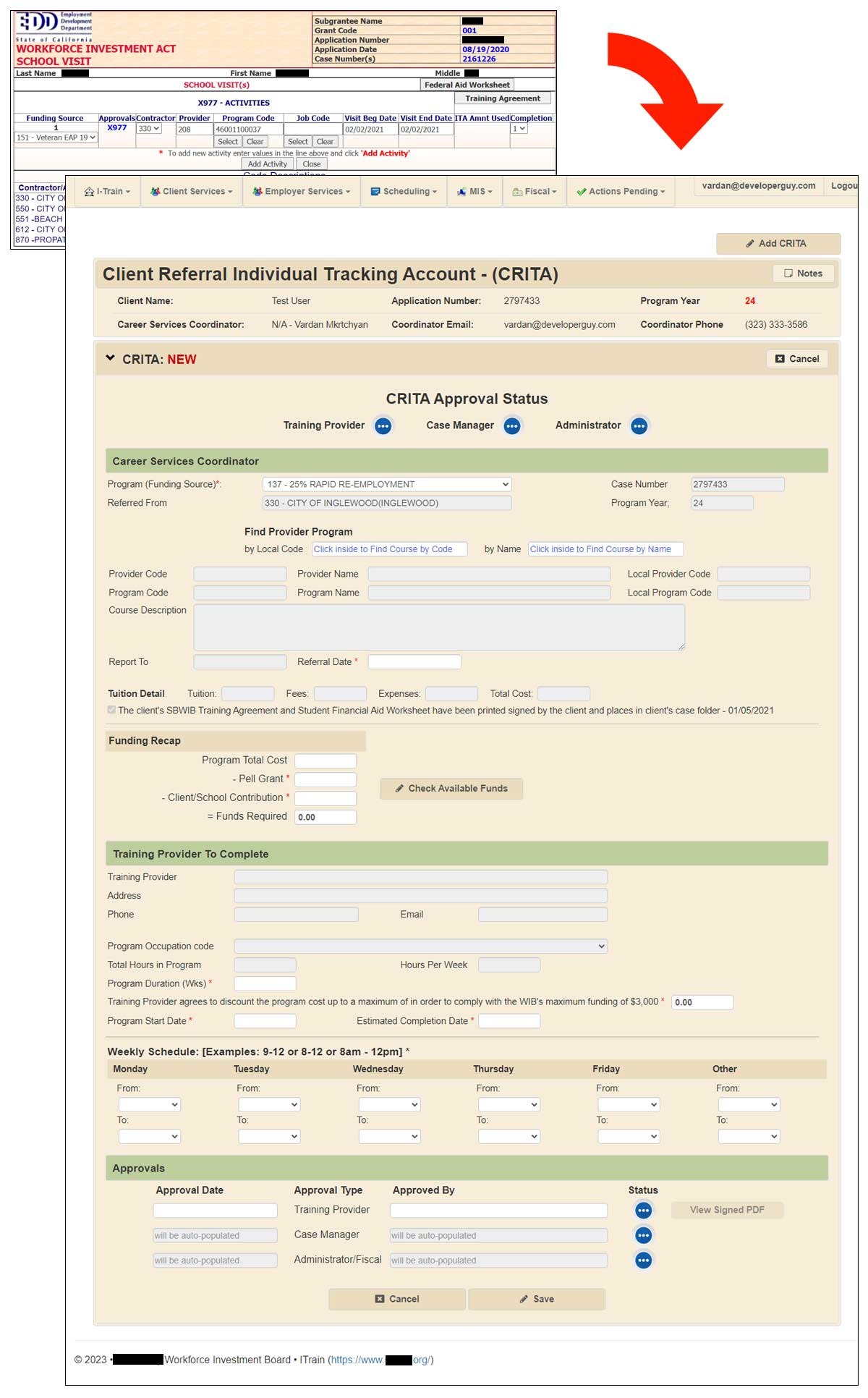Click the Training Provider Approved By field
The width and height of the screenshot is (868, 1398).
coord(498,1210)
